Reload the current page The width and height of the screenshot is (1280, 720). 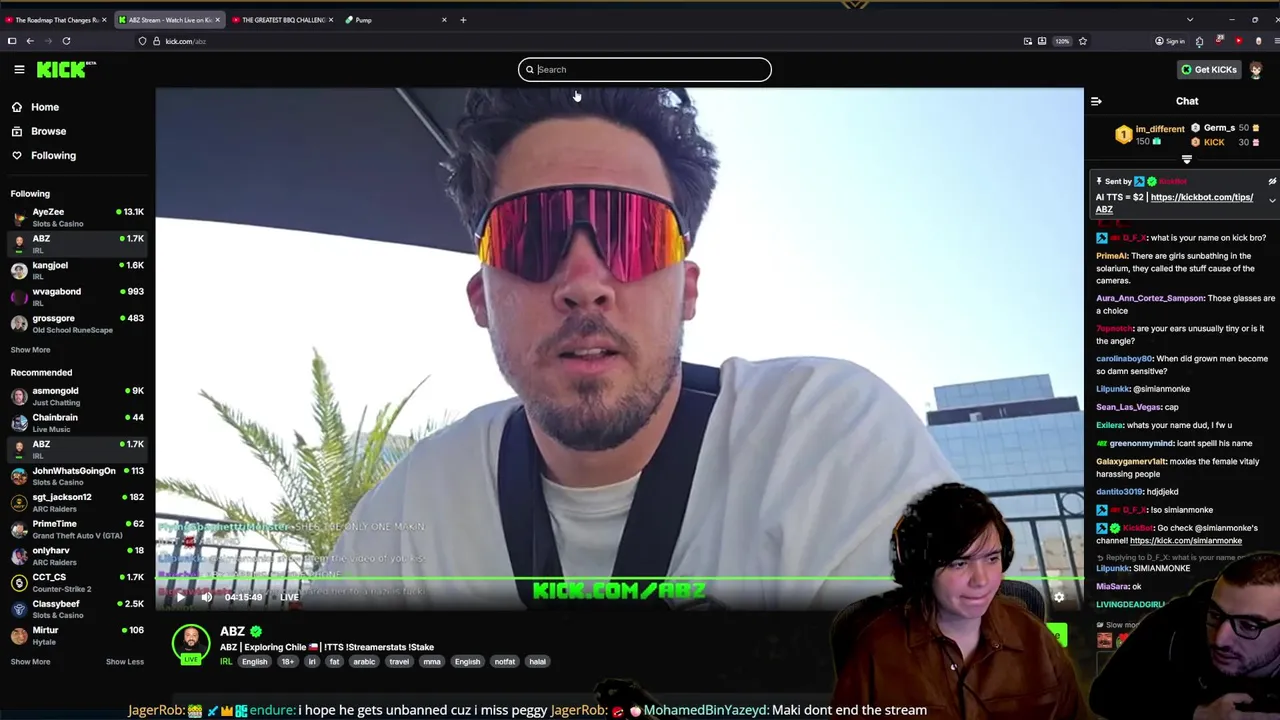point(66,41)
